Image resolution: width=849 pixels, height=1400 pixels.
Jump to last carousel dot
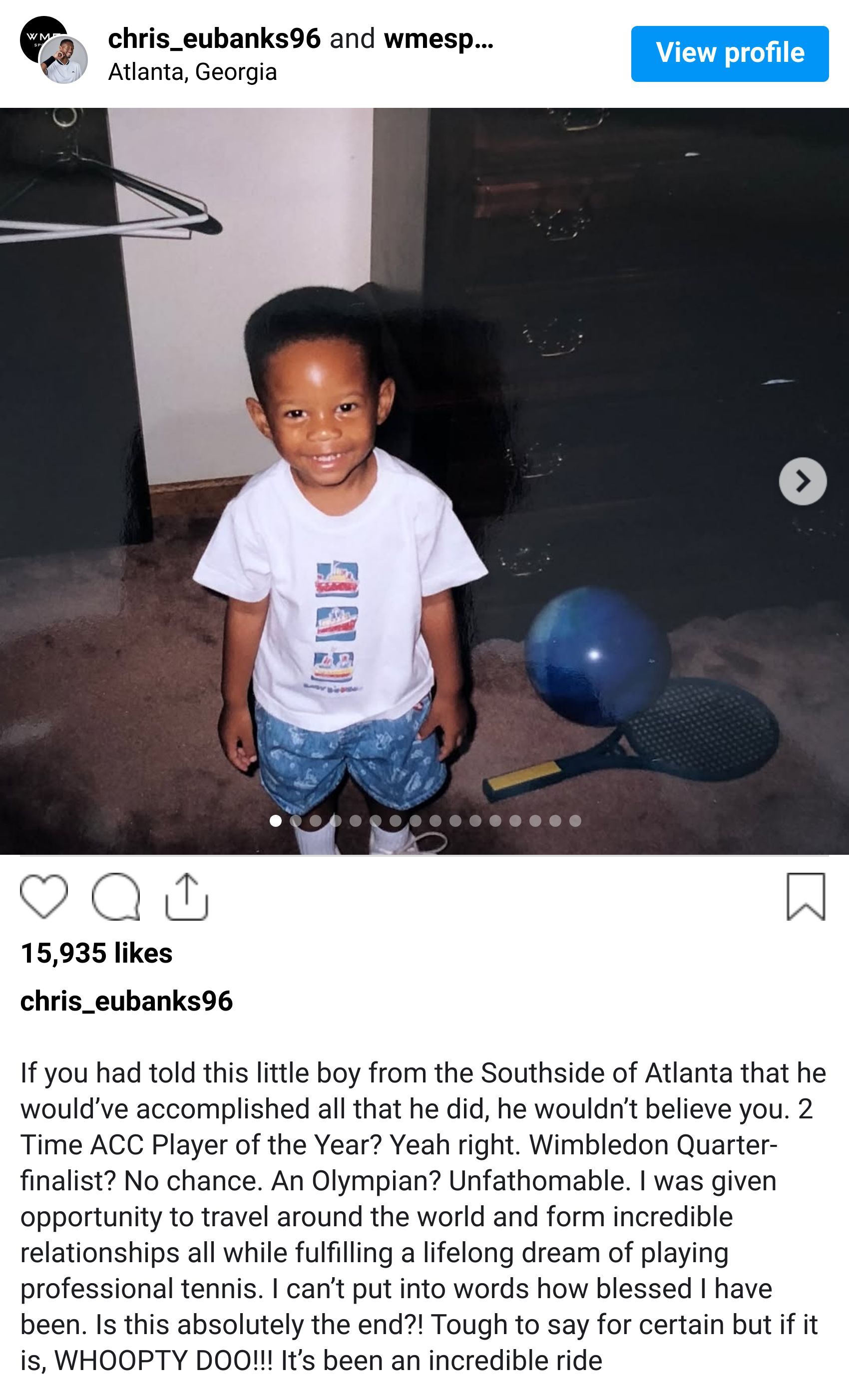click(575, 820)
